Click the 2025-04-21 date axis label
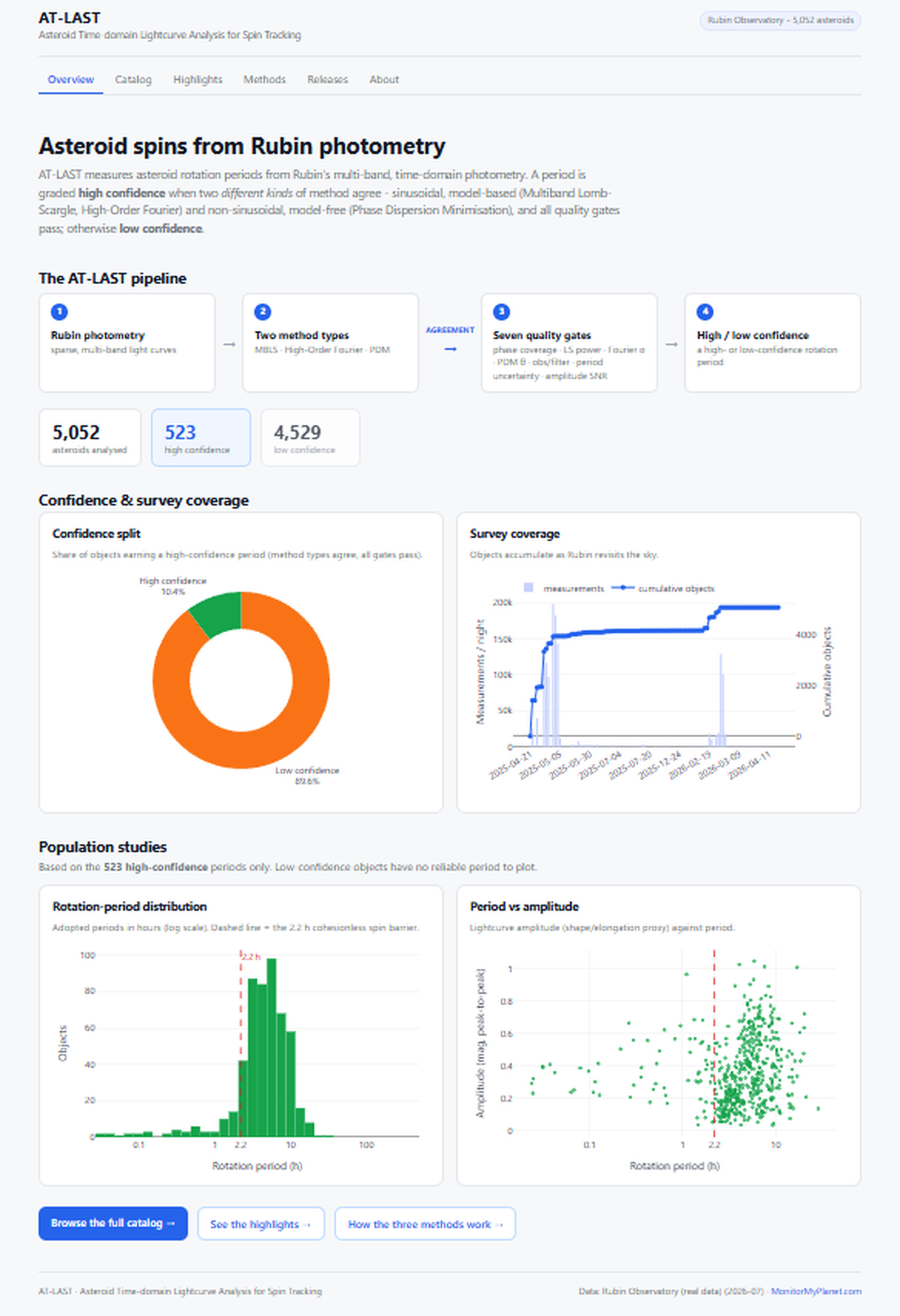The width and height of the screenshot is (900, 1316). (512, 764)
